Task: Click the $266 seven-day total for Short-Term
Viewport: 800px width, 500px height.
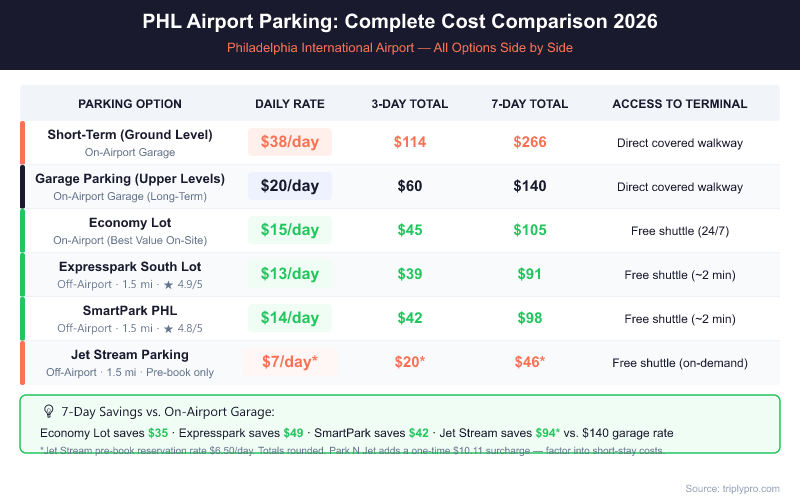Action: (x=530, y=142)
